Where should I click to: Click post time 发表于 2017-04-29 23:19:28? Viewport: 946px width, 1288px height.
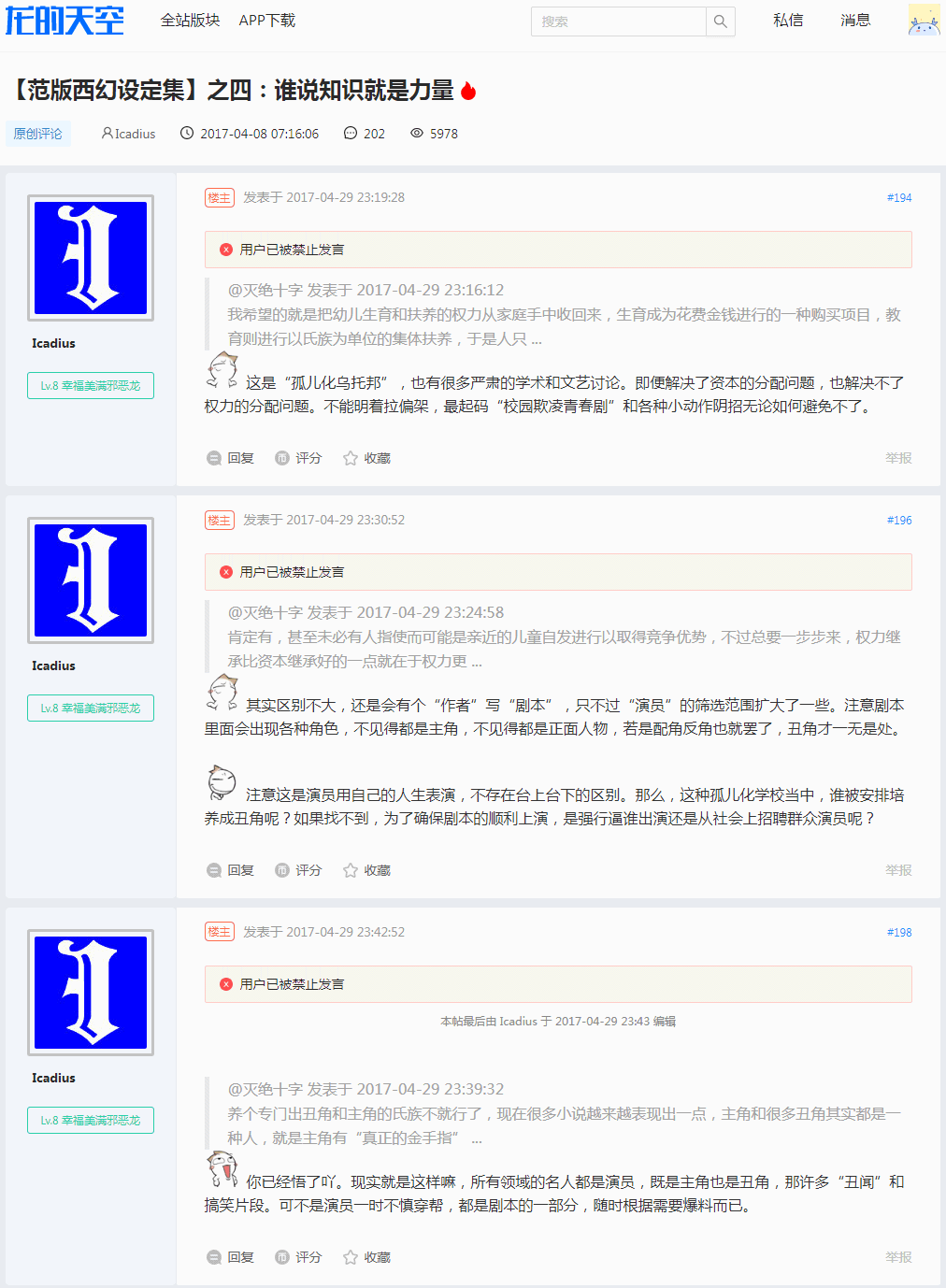(323, 197)
